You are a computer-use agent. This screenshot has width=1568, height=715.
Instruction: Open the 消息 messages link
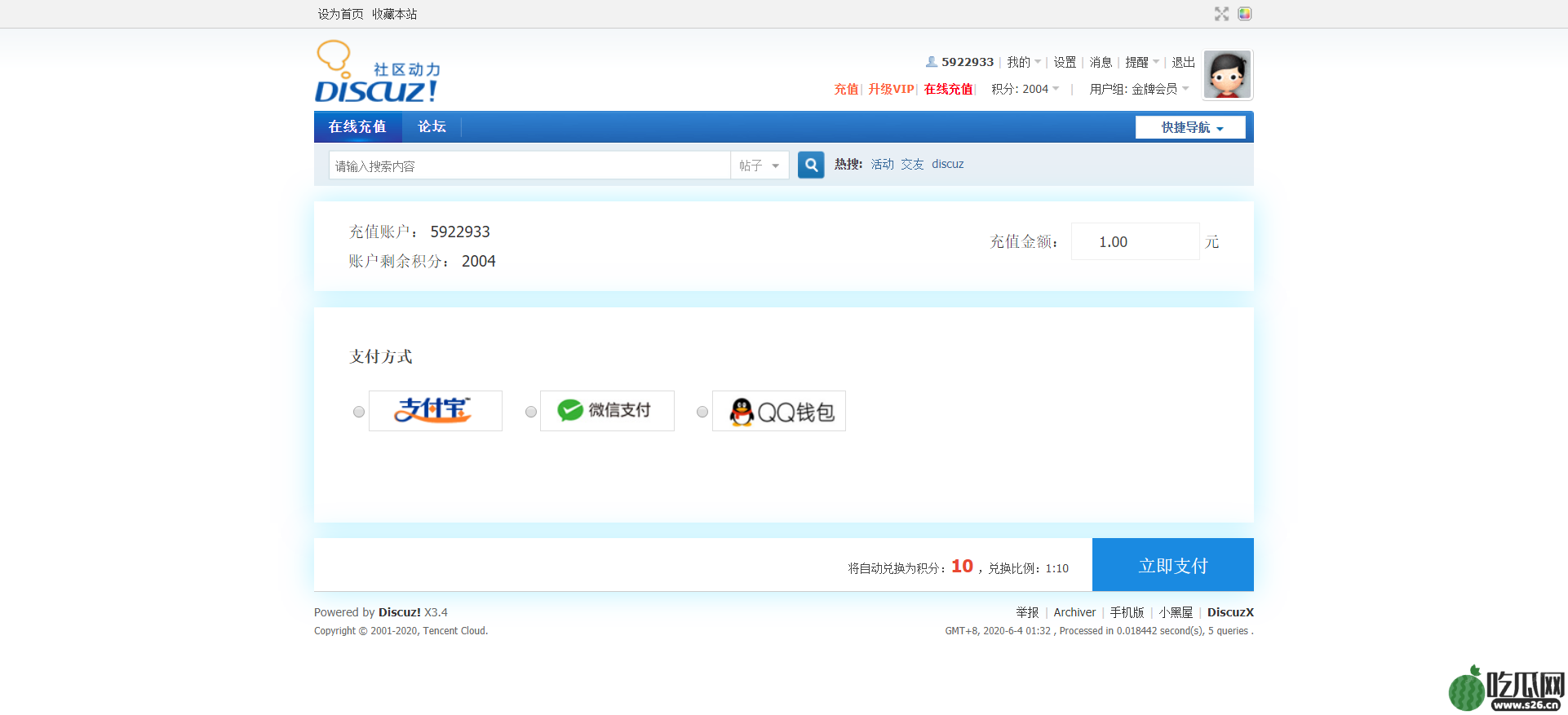point(1101,62)
